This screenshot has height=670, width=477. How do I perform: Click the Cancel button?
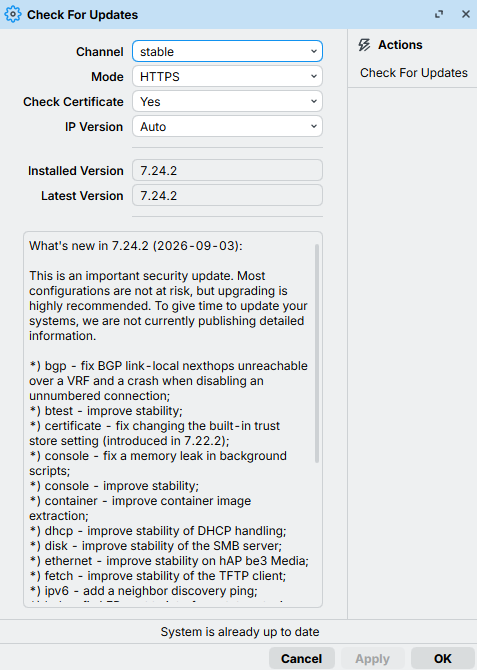coord(302,658)
